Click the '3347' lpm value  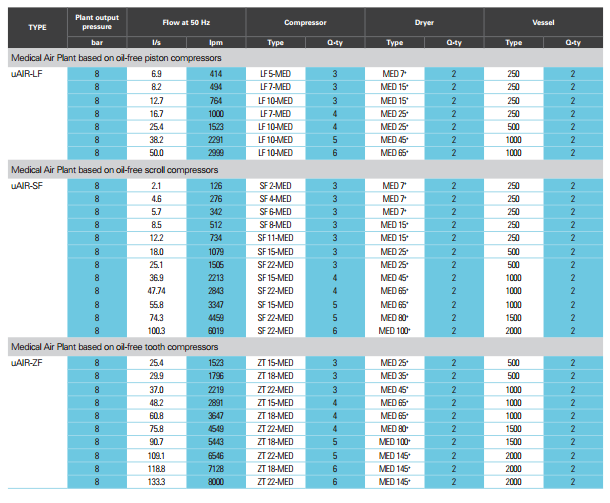[216, 305]
